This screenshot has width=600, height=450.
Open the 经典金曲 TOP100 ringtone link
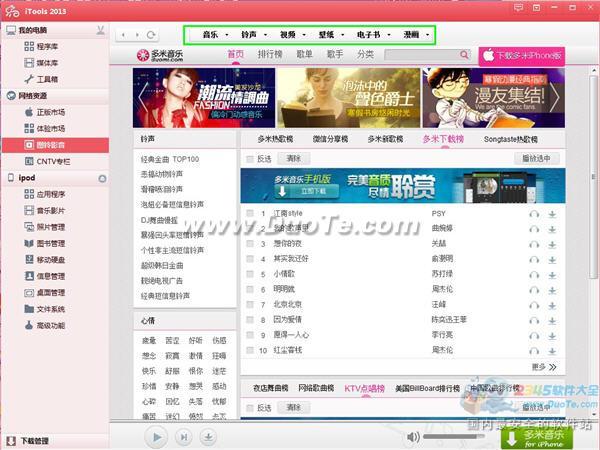click(170, 159)
